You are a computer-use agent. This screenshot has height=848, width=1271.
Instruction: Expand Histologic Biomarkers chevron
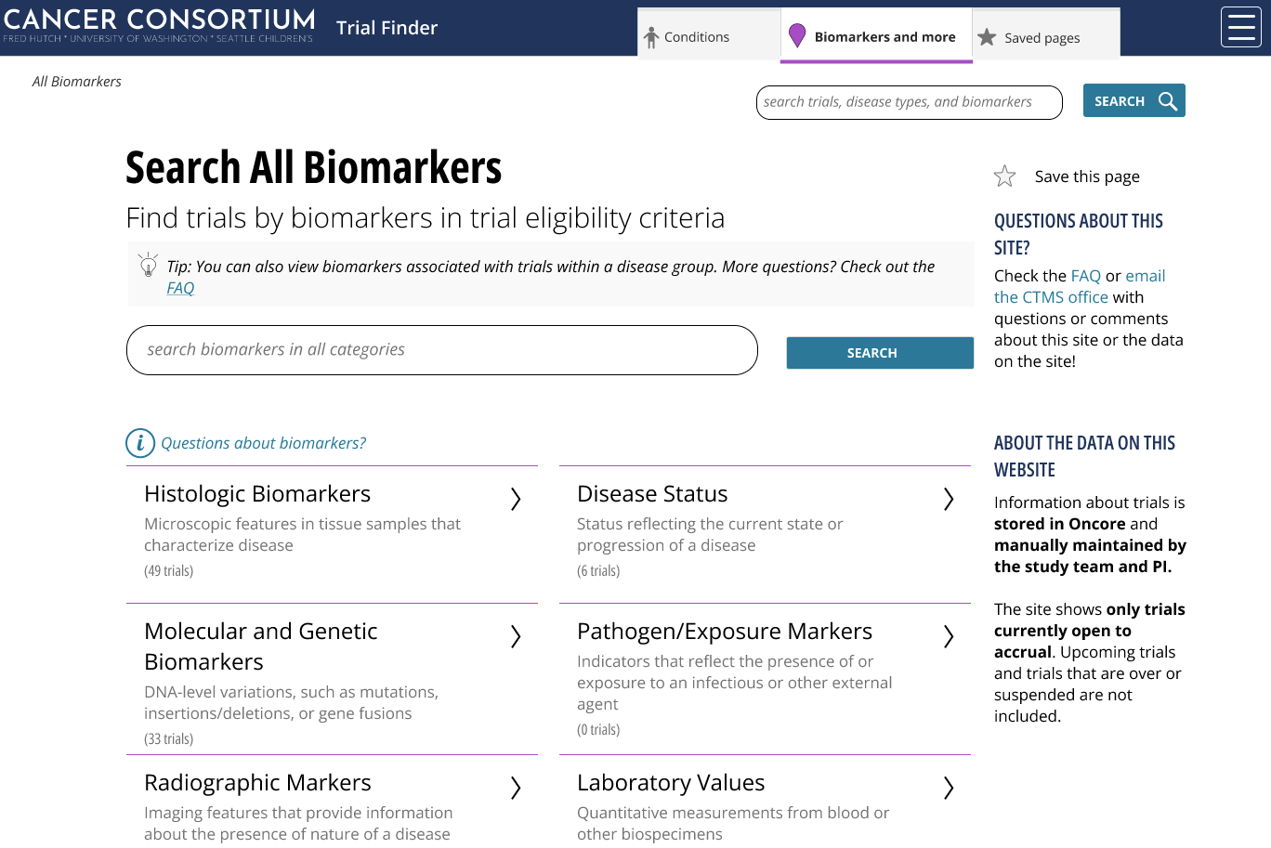(x=515, y=499)
